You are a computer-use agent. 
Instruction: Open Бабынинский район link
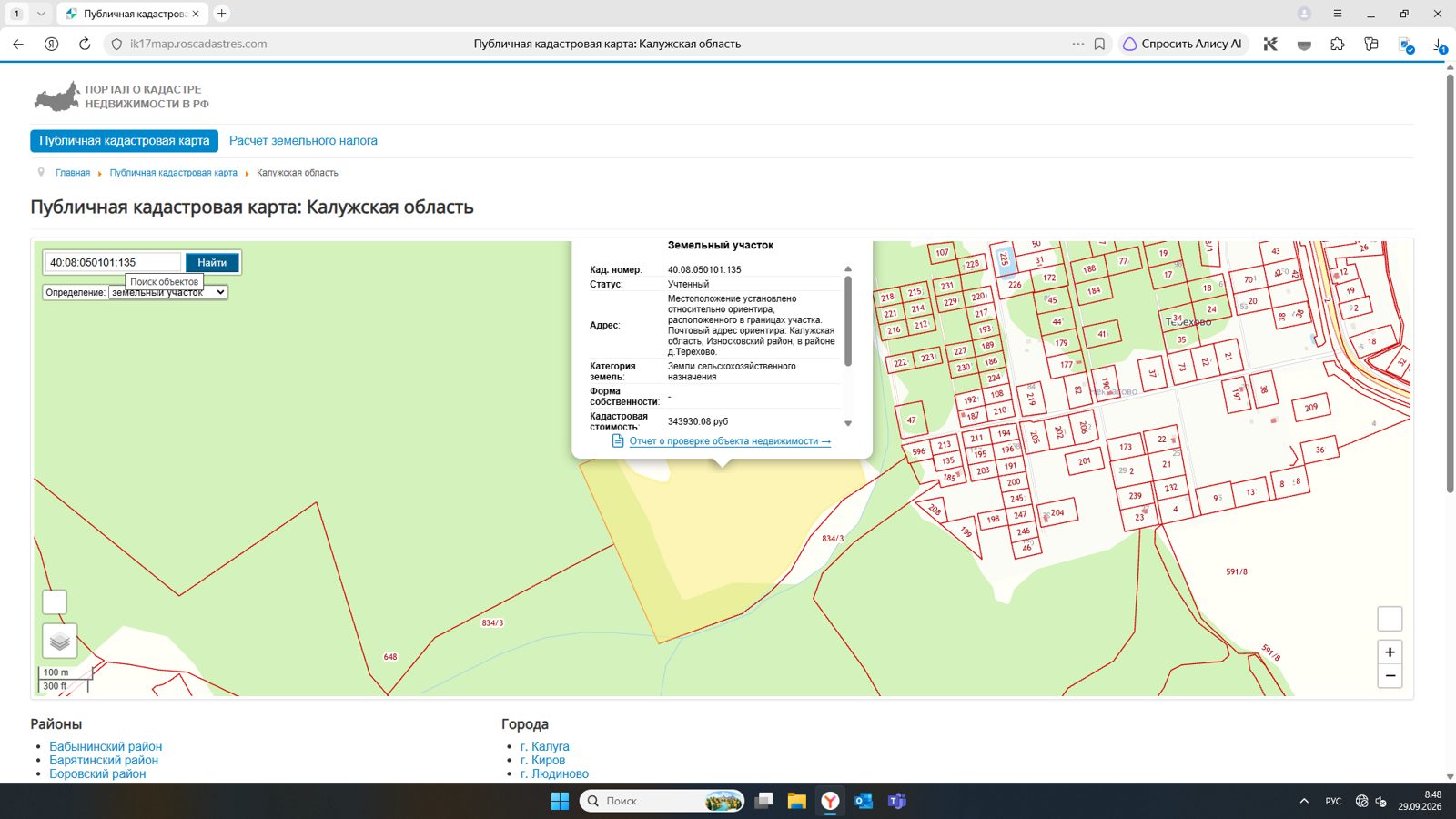point(106,746)
